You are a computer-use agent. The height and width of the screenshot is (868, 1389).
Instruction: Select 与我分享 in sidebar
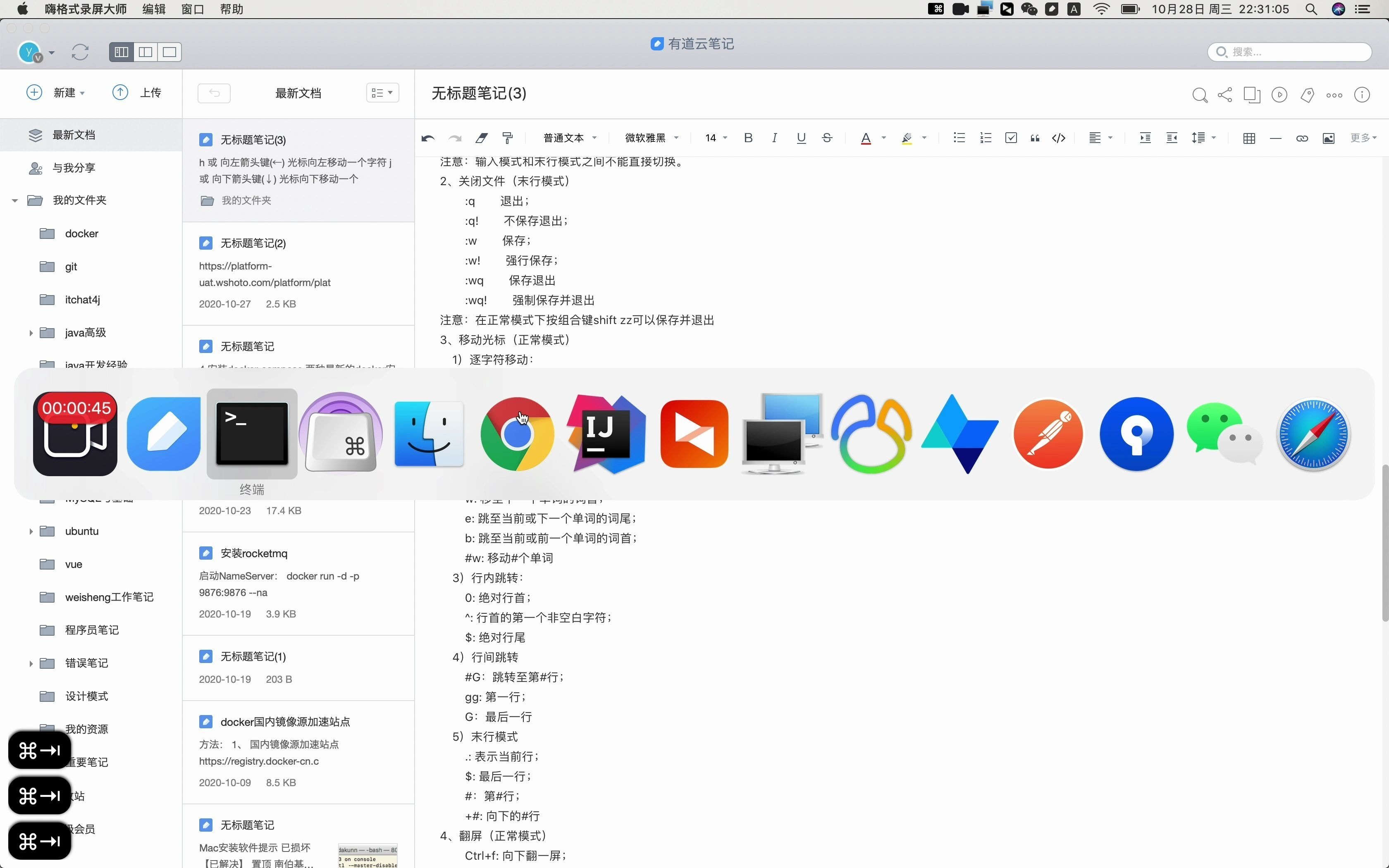tap(91, 168)
